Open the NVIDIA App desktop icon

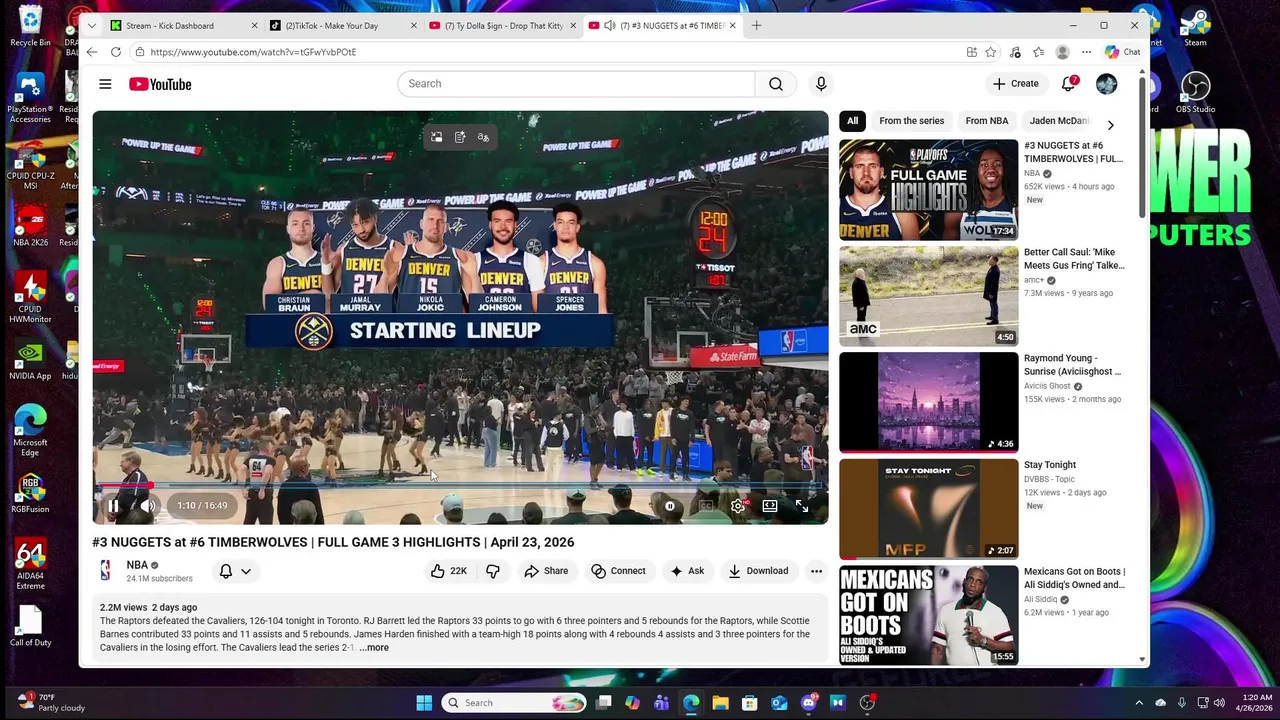(30, 361)
